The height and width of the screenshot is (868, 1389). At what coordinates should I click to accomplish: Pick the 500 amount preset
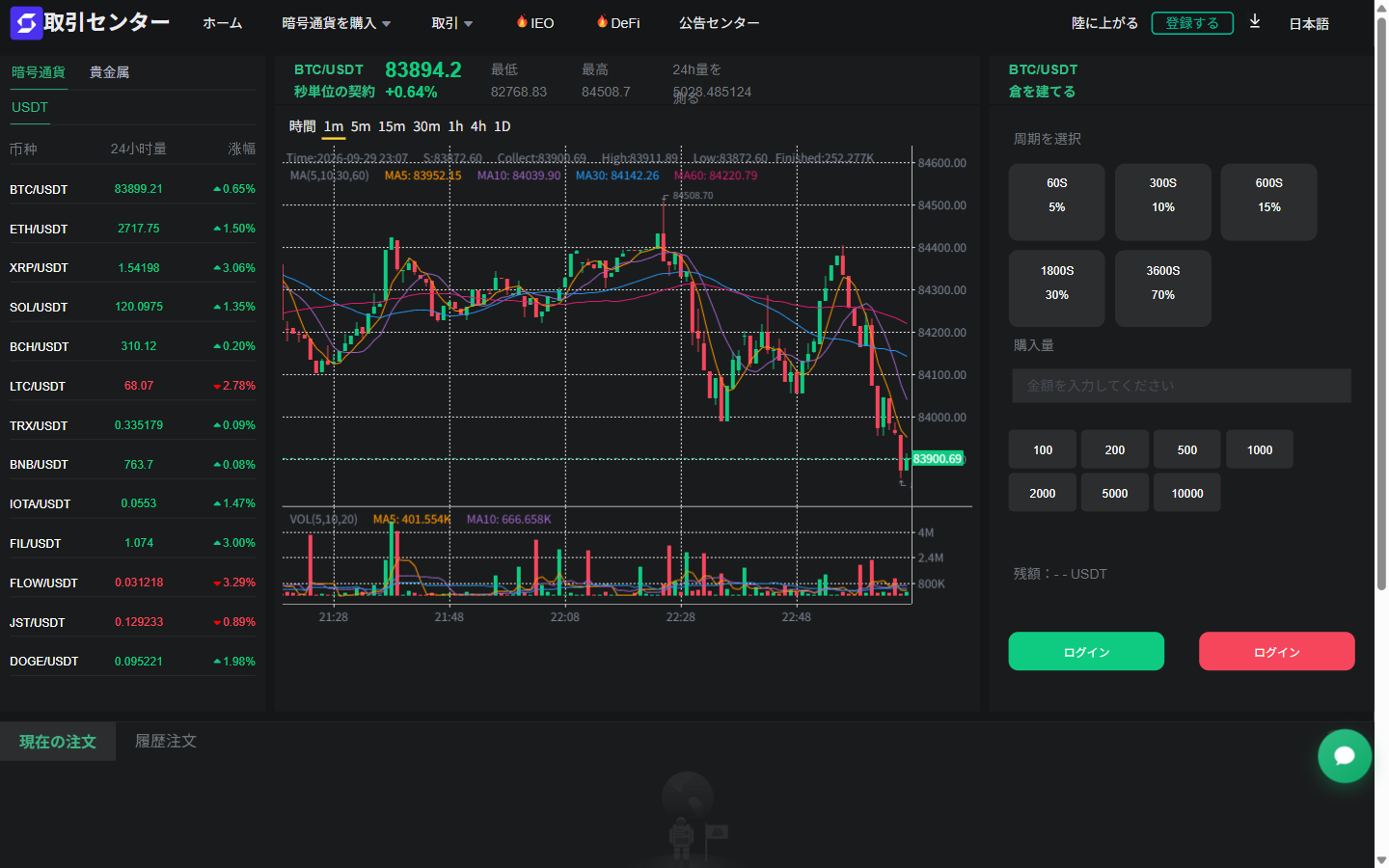coord(1187,449)
